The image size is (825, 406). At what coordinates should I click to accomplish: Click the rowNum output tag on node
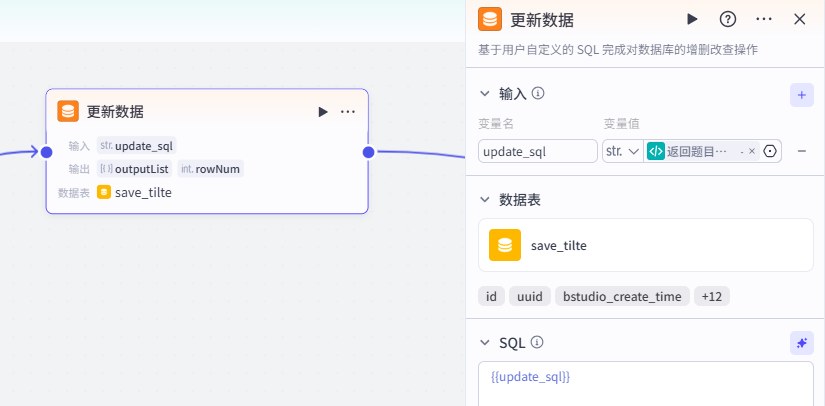[x=210, y=169]
